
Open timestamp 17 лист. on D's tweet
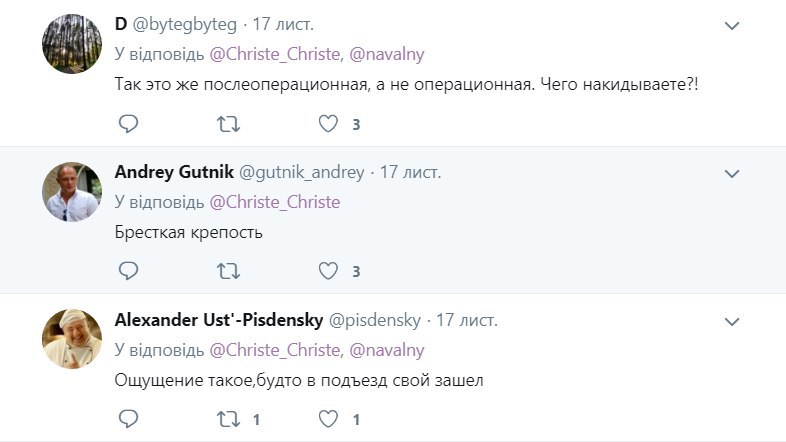click(x=282, y=24)
